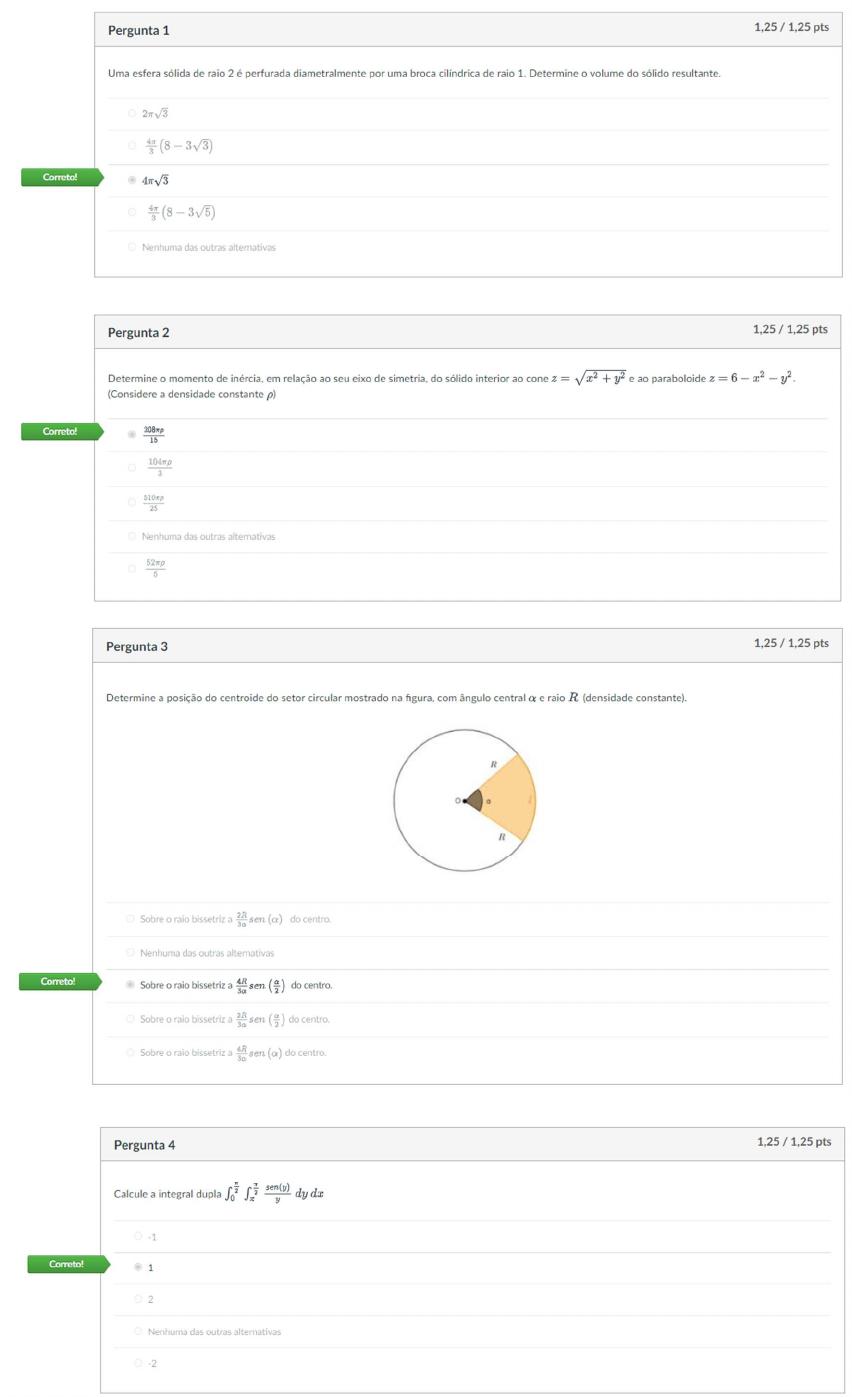The height and width of the screenshot is (1397, 852).
Task: Choose the 4R/3α sen(α/2) centroid answer
Action: pos(130,985)
